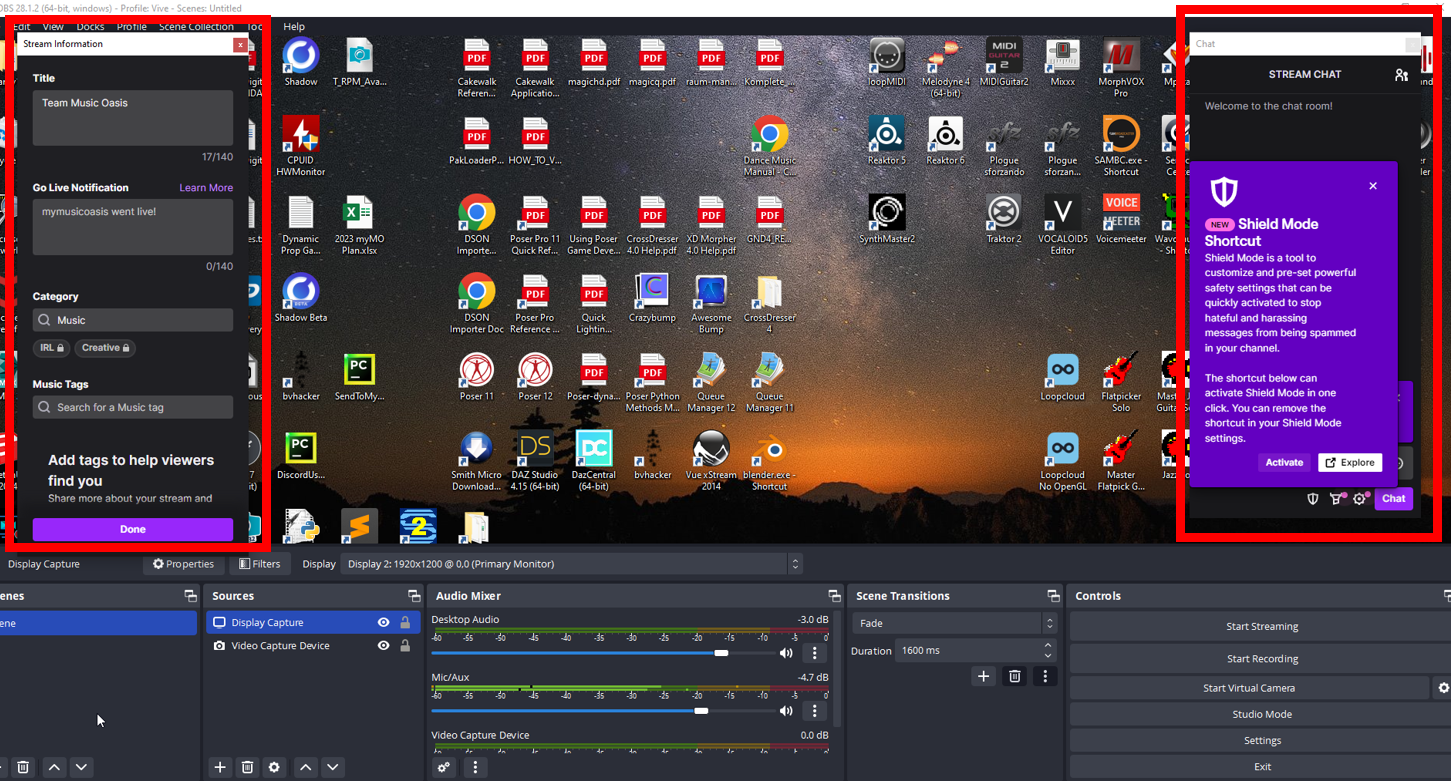Open the community users icon in Stream Chat

point(1401,75)
